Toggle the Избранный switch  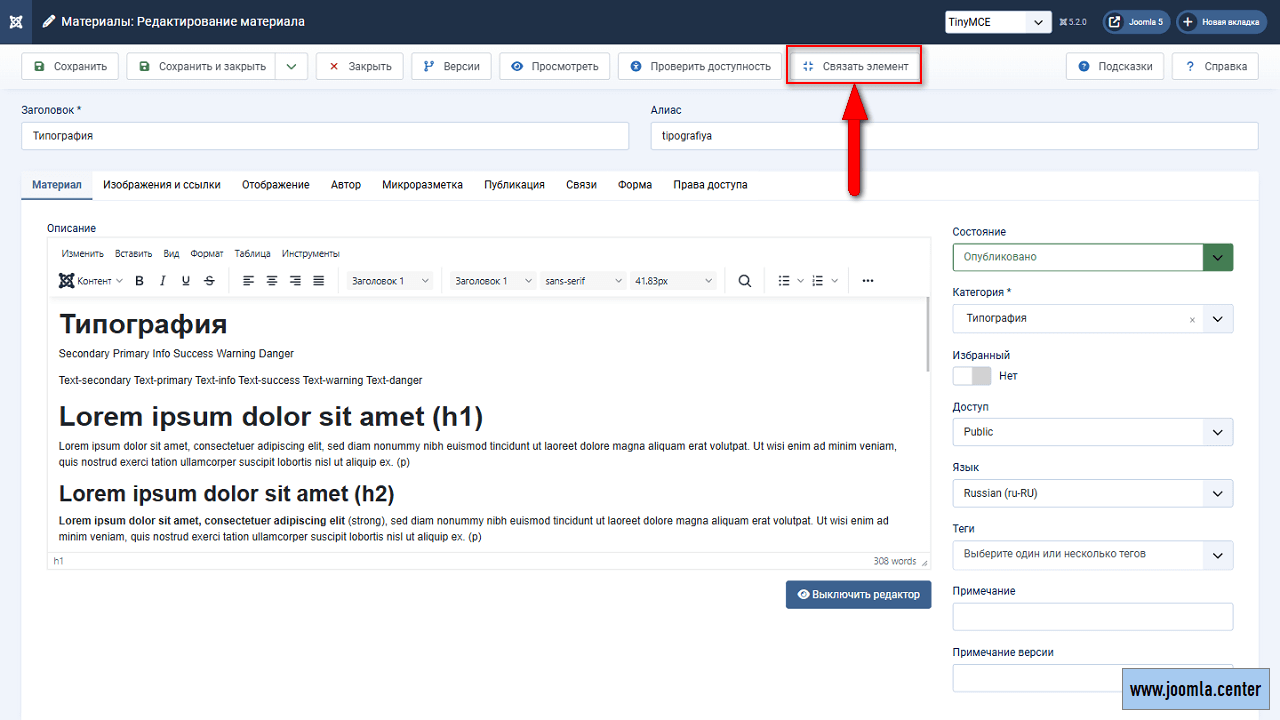tap(972, 376)
